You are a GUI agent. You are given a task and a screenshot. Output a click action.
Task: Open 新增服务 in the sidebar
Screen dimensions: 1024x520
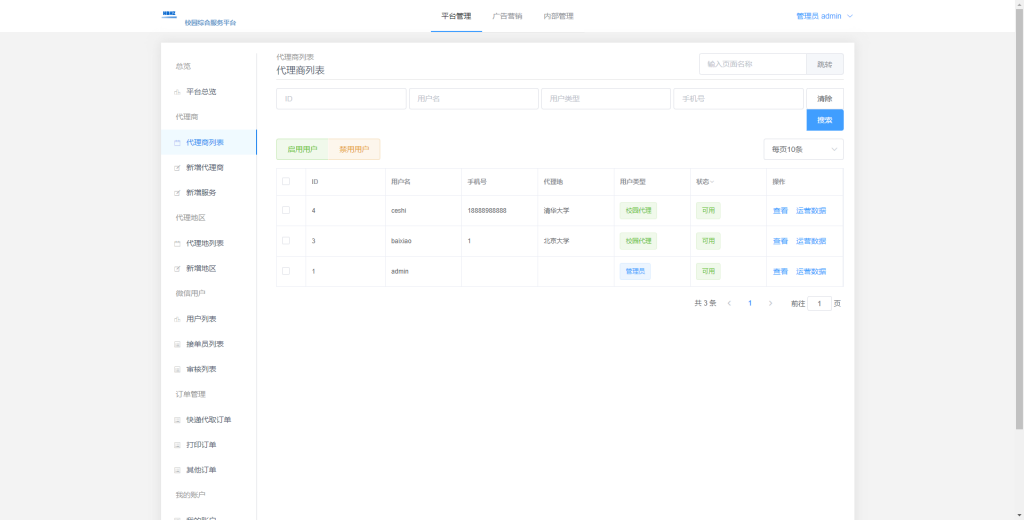(x=209, y=193)
